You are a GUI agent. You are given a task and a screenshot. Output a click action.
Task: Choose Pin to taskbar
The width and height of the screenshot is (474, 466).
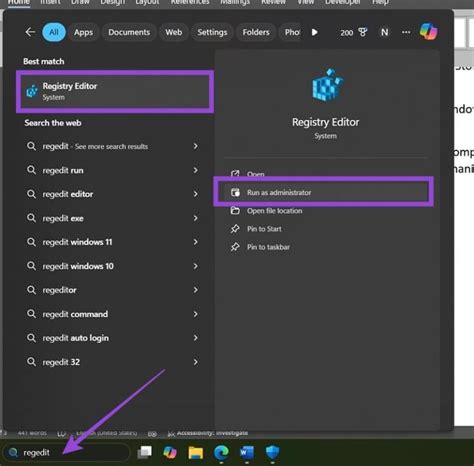coord(268,247)
